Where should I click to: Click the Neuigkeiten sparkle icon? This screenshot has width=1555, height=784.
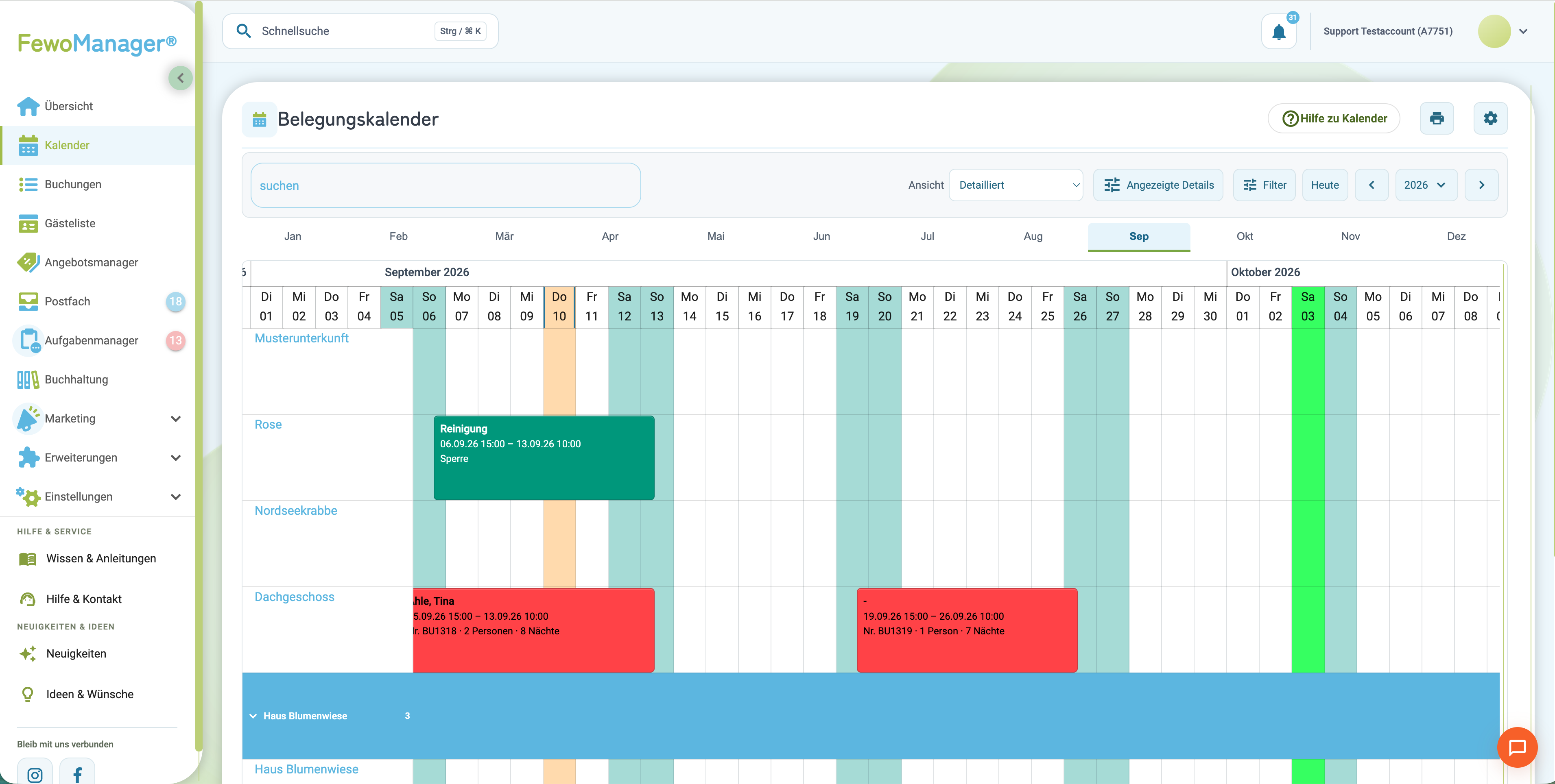(x=28, y=653)
